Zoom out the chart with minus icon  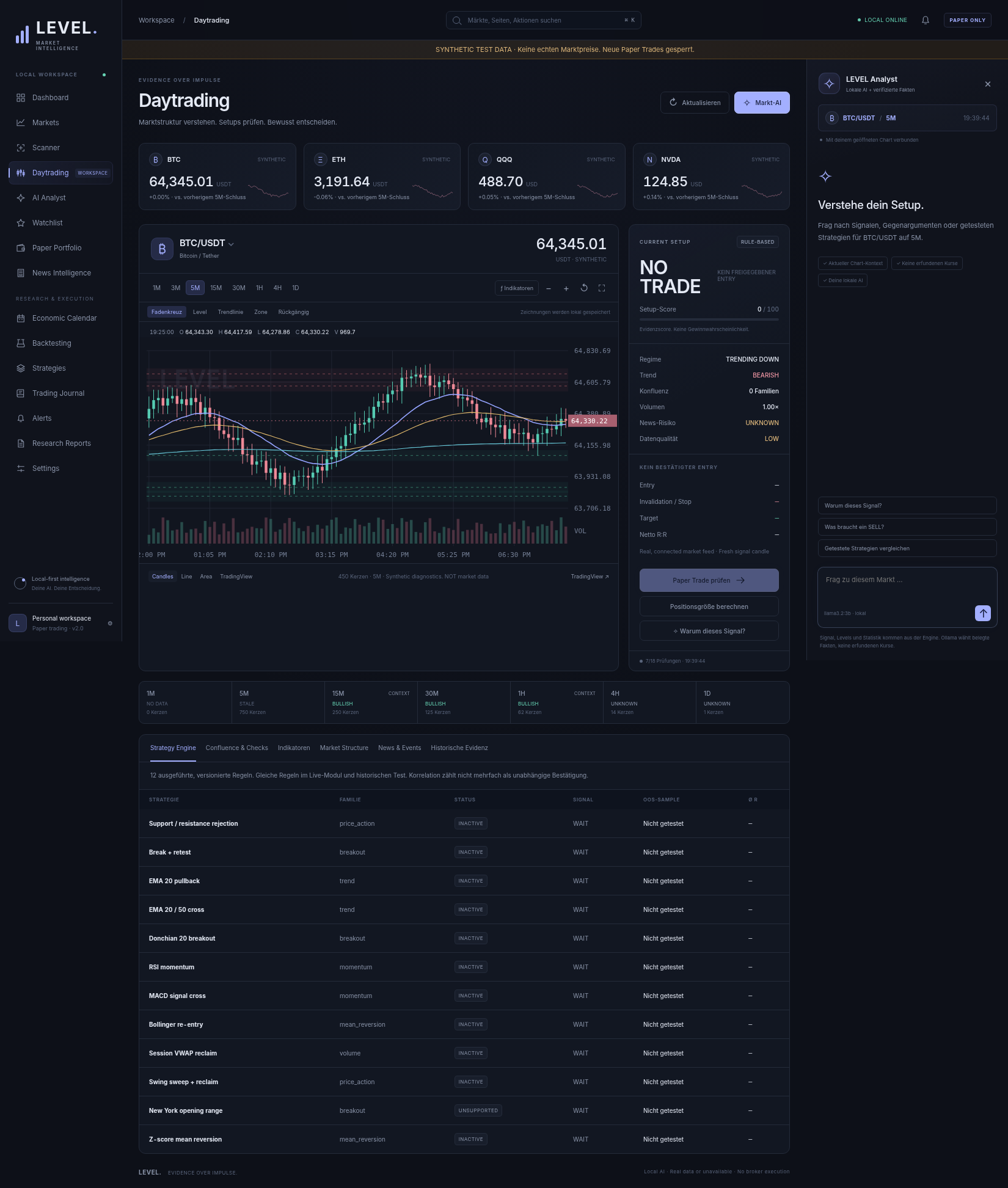coord(549,288)
